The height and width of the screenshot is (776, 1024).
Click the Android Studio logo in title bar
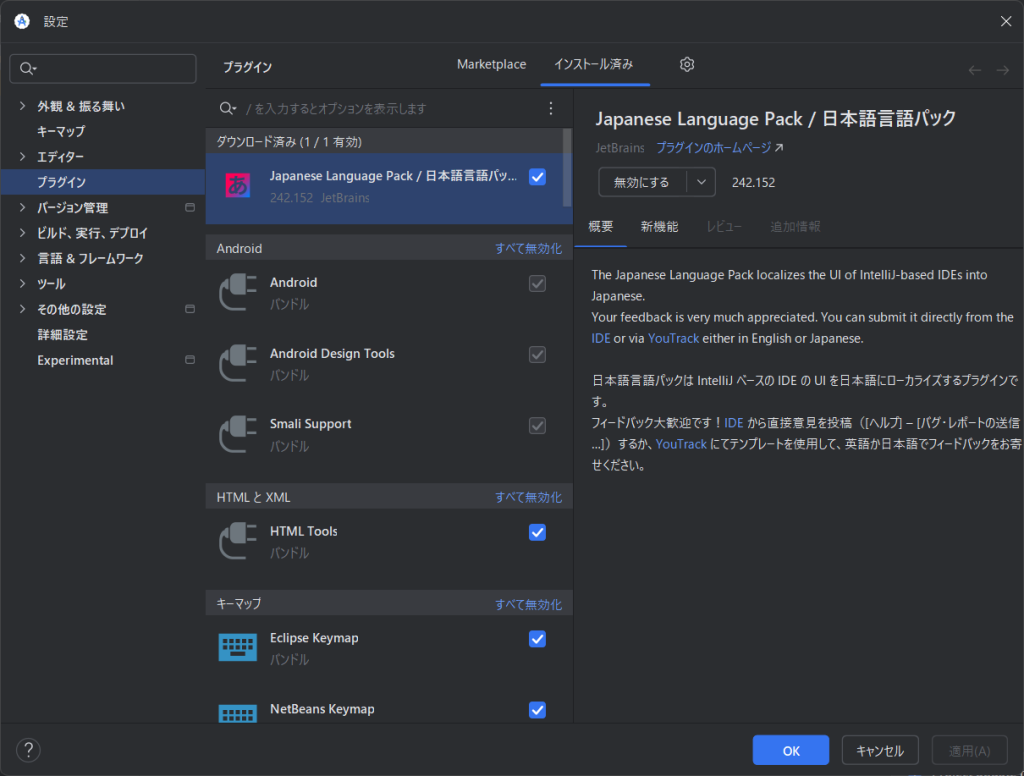22,21
